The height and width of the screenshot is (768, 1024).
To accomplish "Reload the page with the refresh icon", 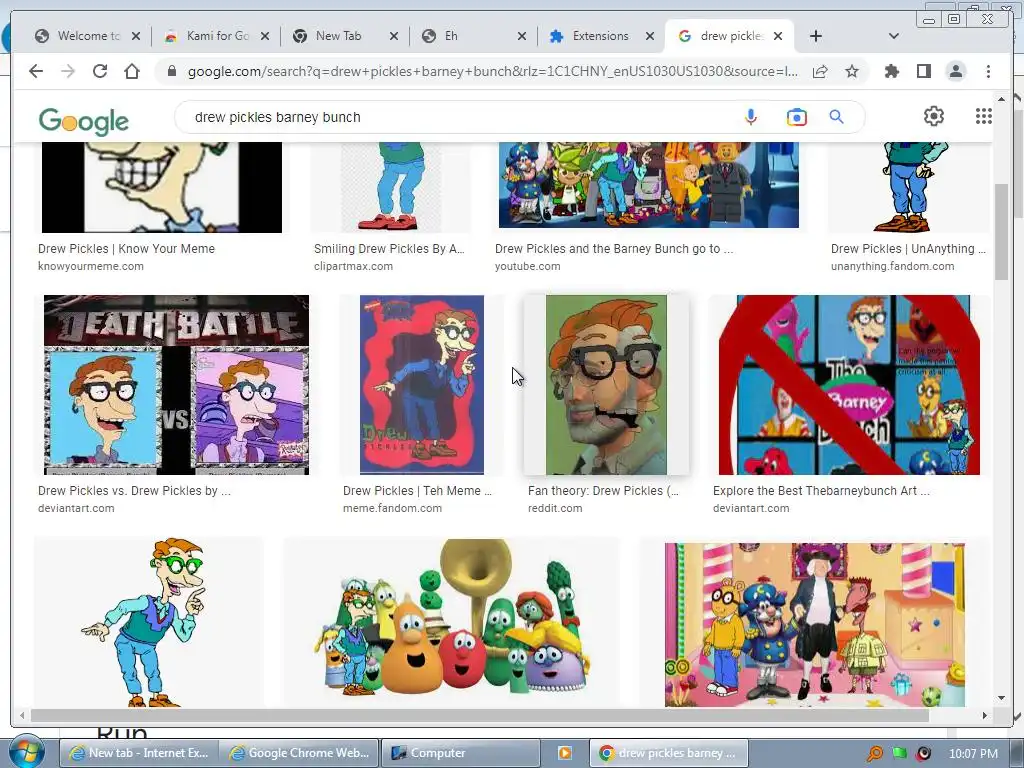I will click(100, 71).
